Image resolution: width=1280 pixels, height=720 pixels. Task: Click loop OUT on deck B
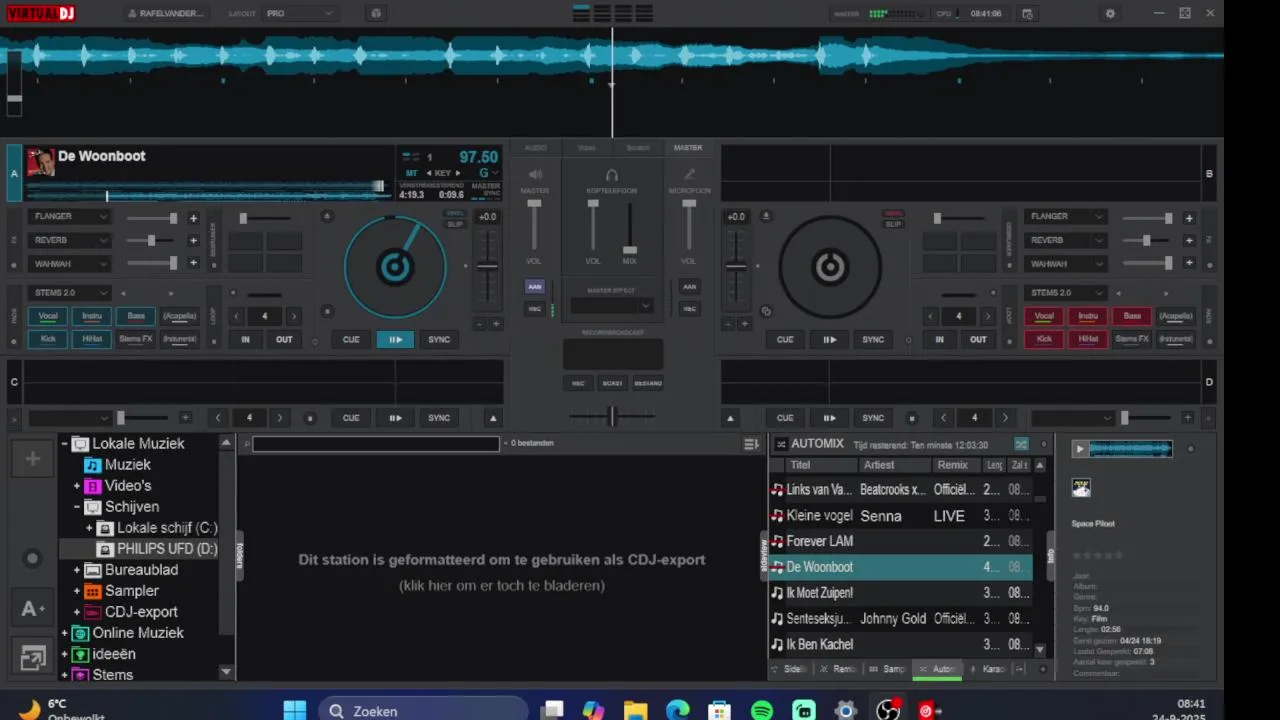point(978,339)
